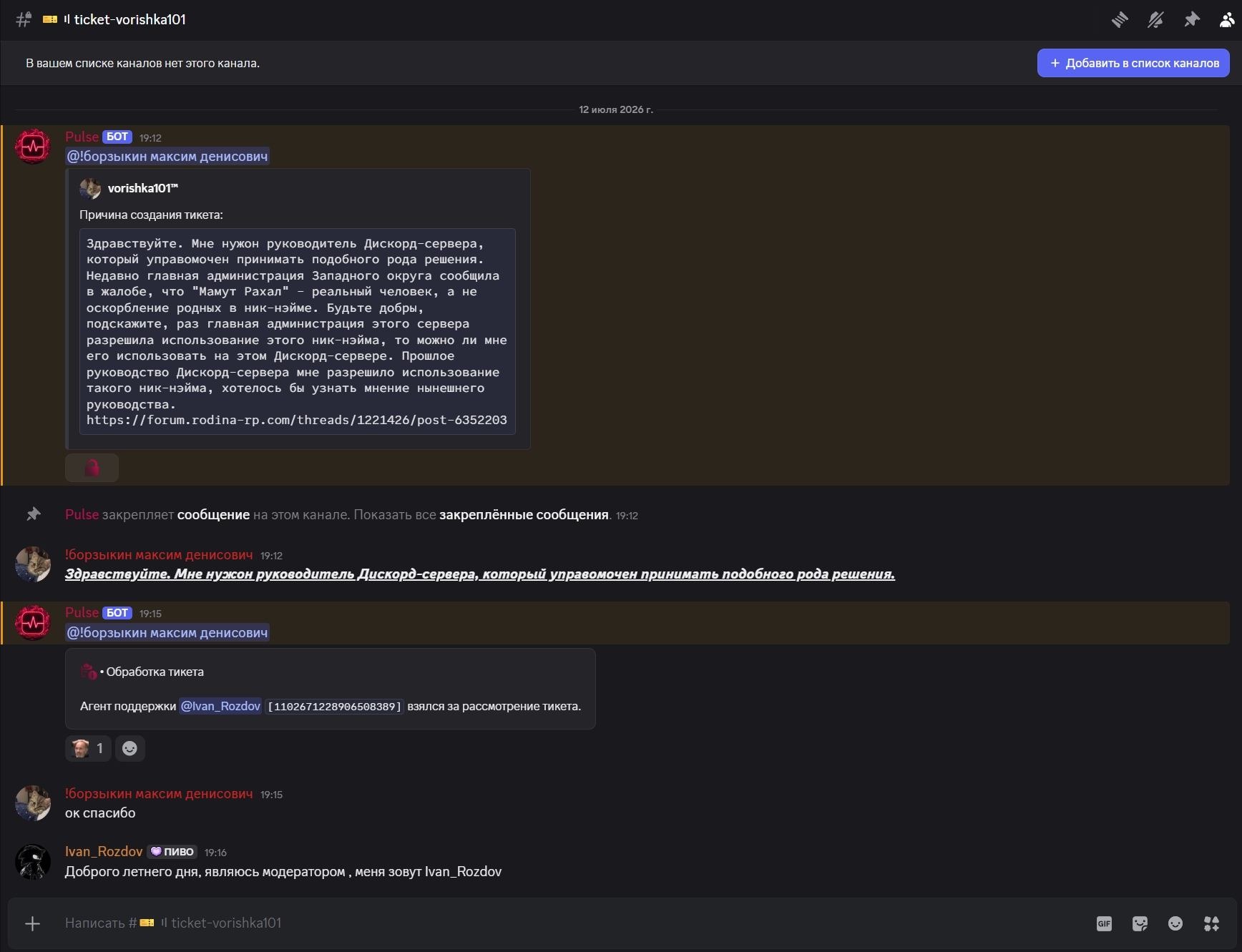Add reaction with the smiley button

[129, 748]
